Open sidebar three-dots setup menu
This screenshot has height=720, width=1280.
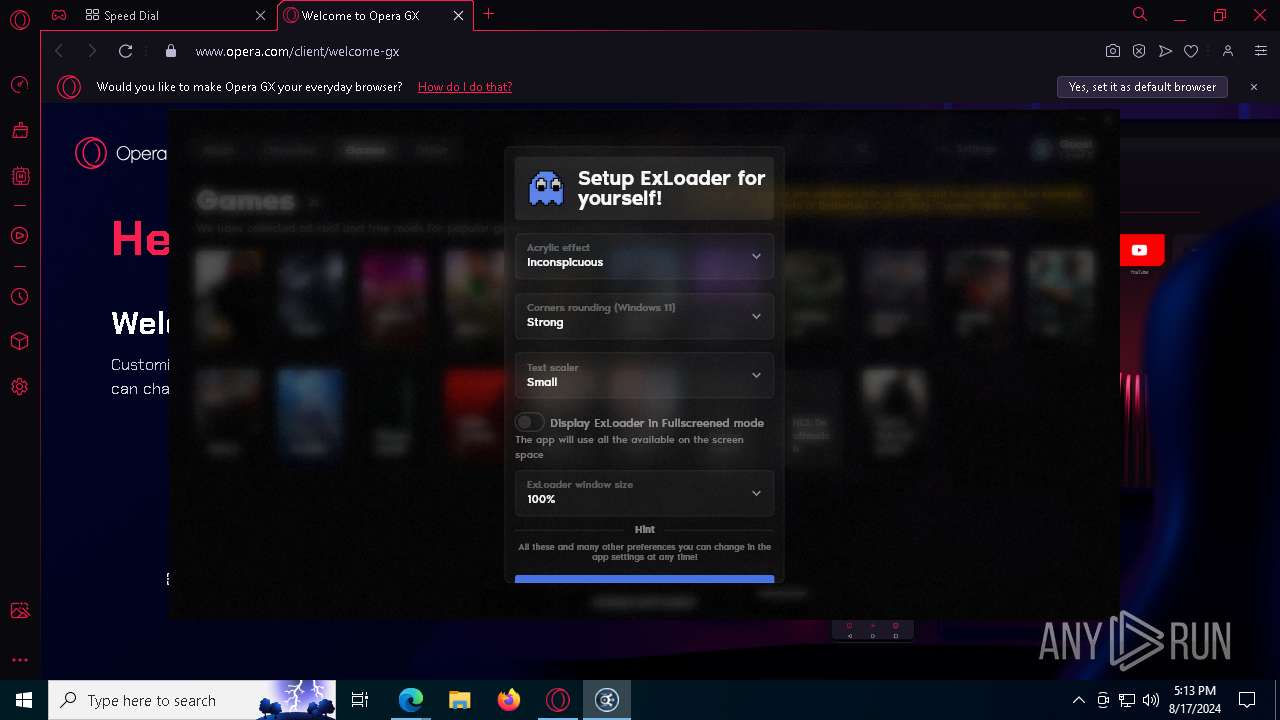[x=19, y=660]
